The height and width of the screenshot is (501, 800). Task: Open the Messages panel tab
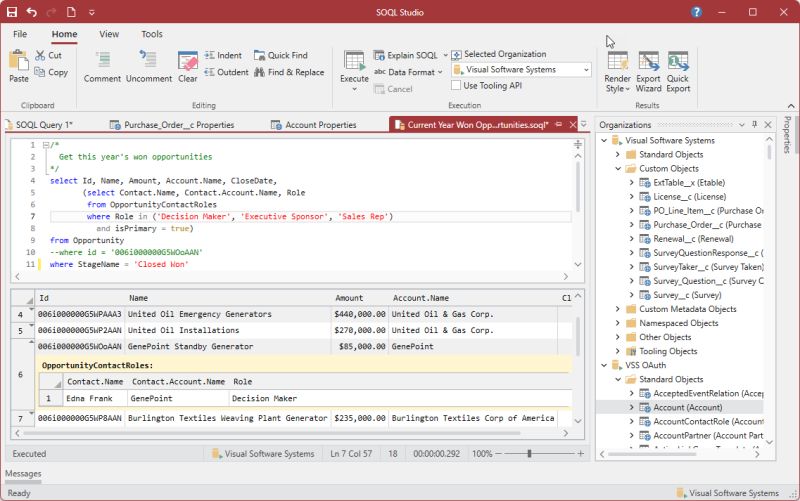click(23, 473)
